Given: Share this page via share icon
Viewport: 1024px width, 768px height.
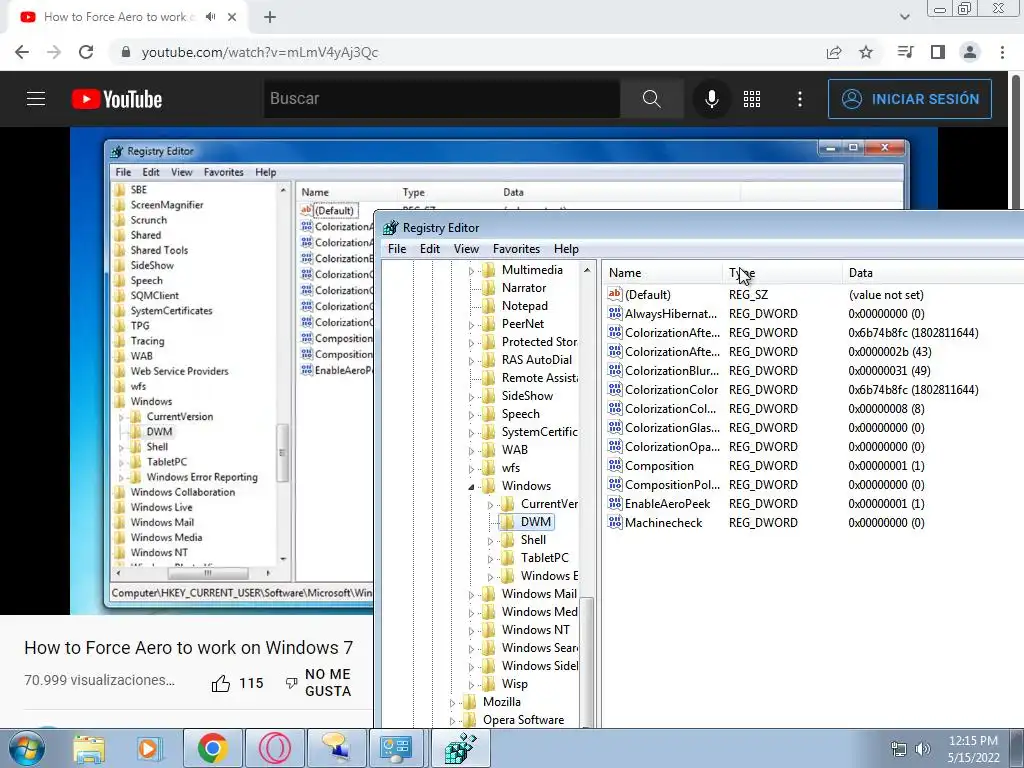Looking at the screenshot, I should pyautogui.click(x=834, y=52).
